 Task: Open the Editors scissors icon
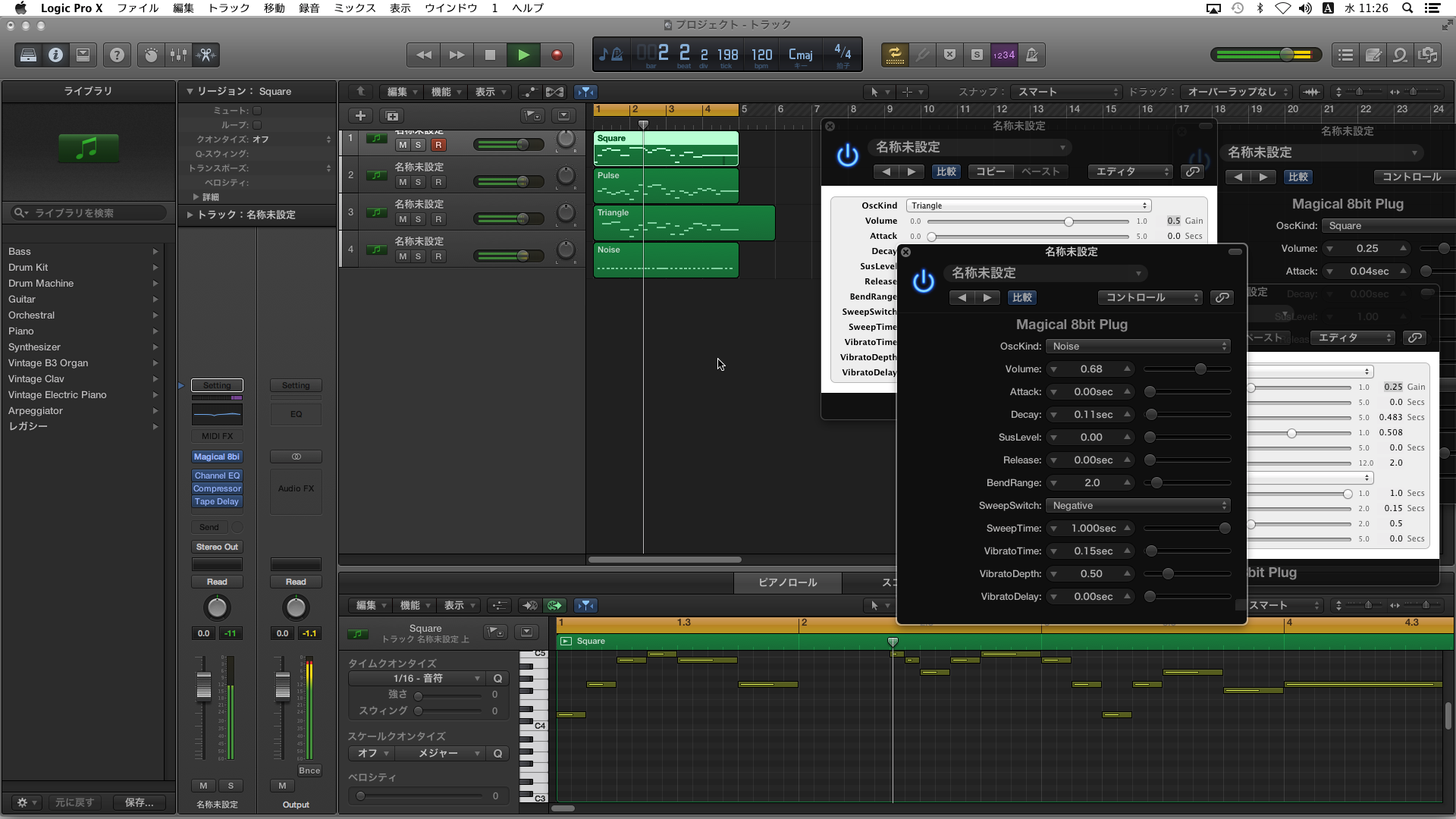click(206, 55)
